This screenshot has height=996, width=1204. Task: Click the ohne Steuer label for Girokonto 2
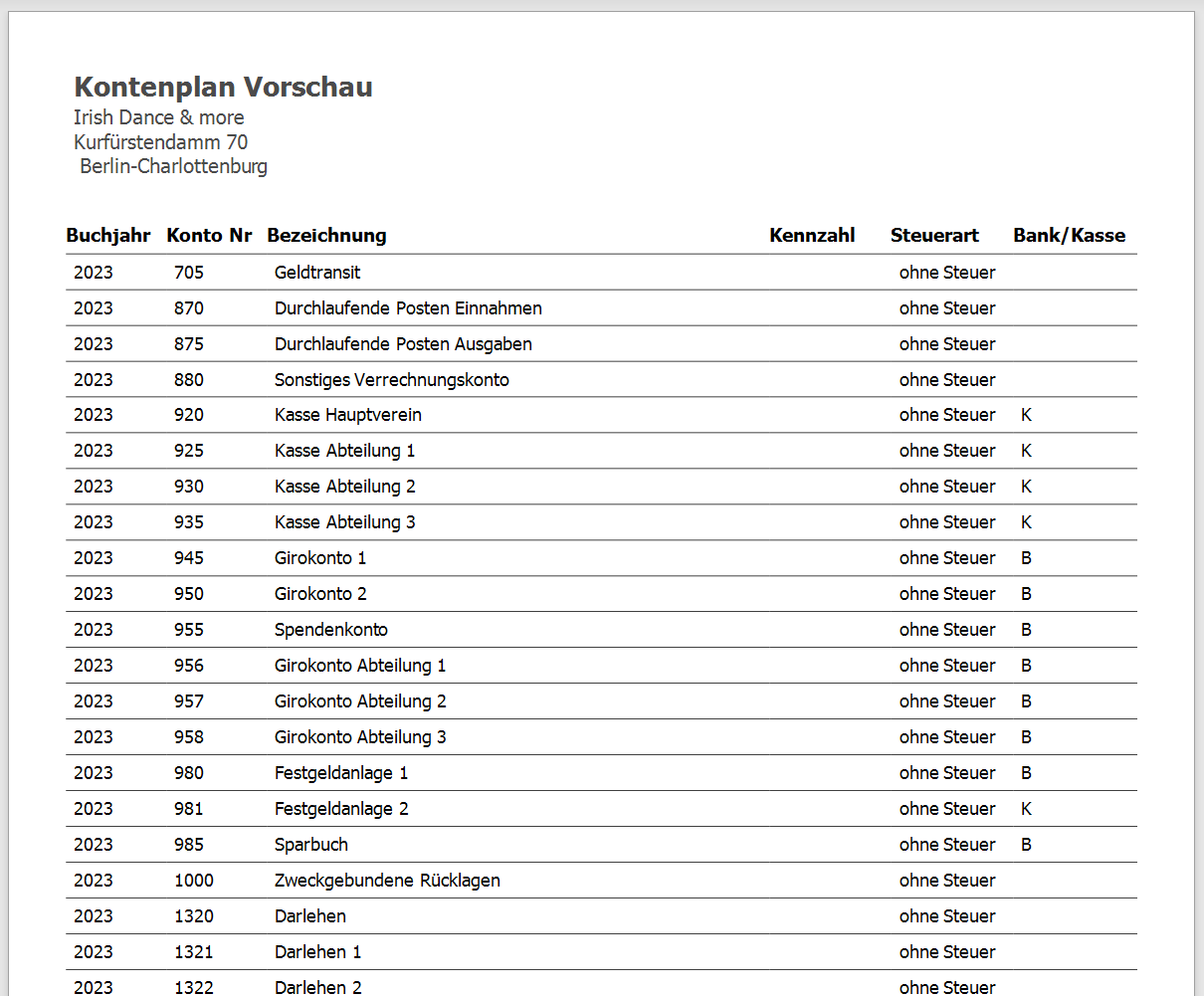click(x=946, y=593)
